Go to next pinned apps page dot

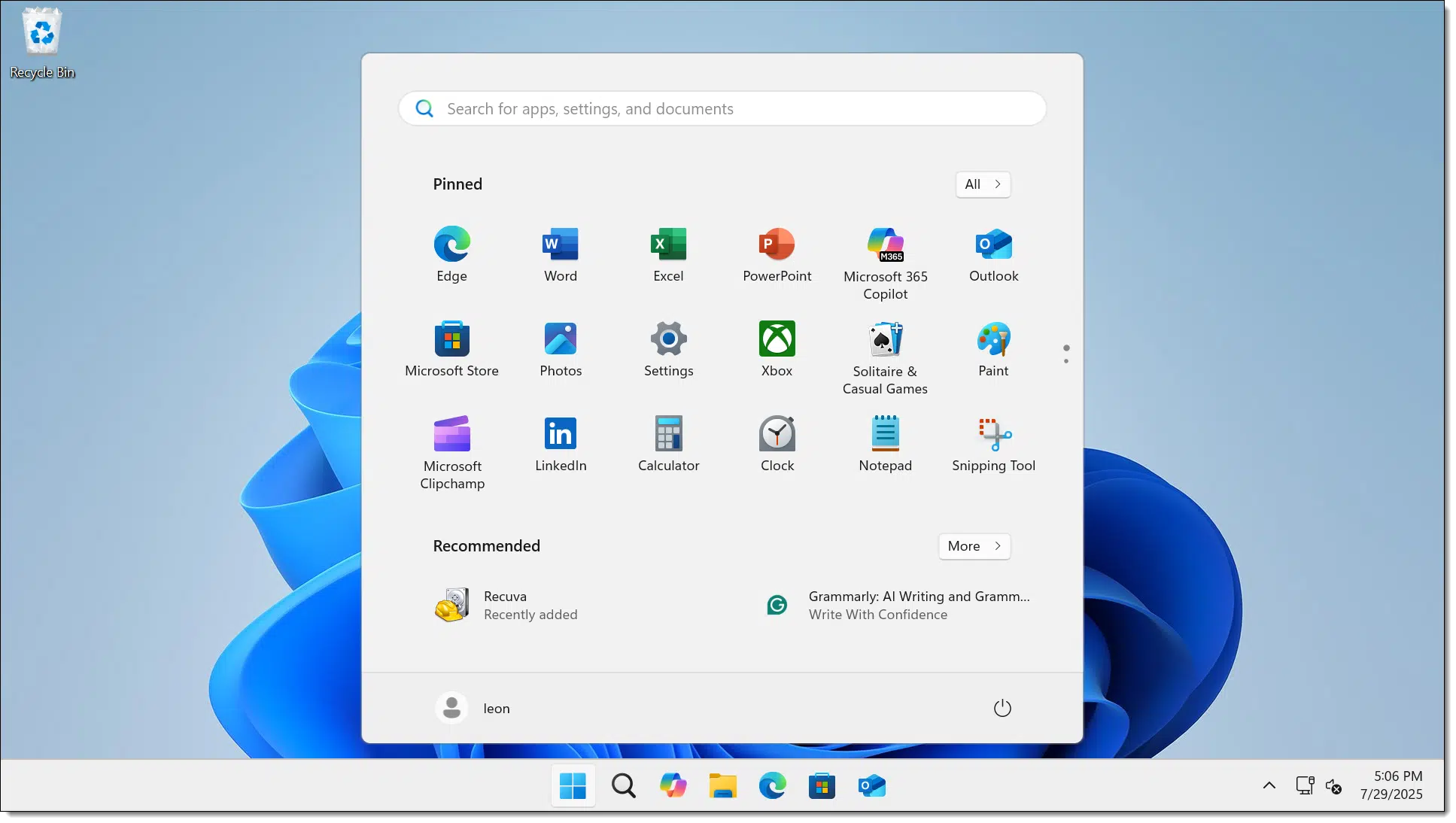pyautogui.click(x=1066, y=361)
